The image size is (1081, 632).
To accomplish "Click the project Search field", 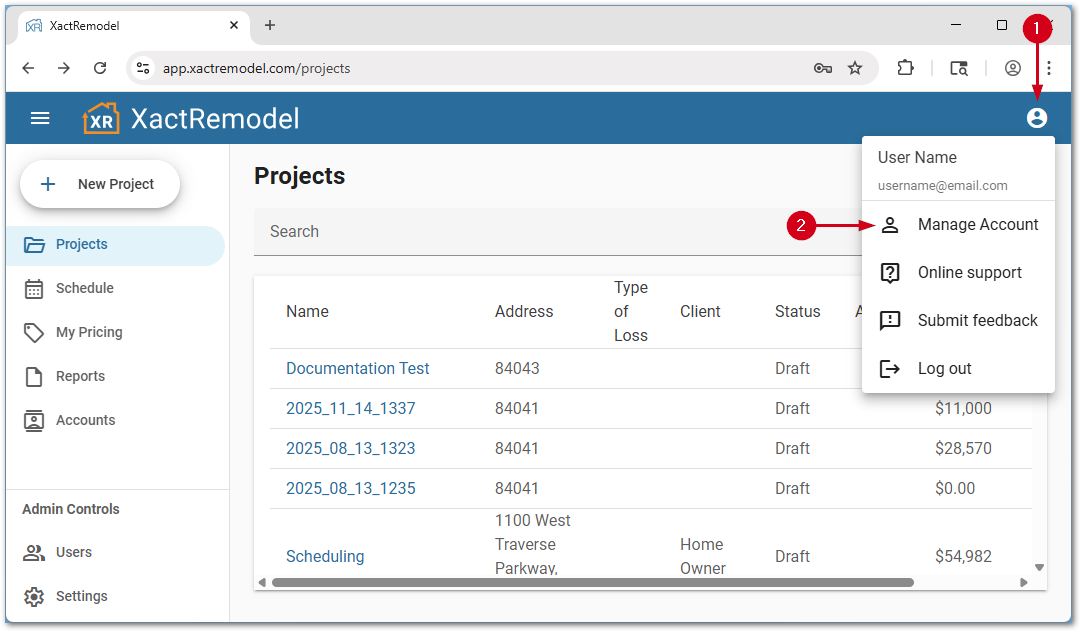I will (520, 232).
